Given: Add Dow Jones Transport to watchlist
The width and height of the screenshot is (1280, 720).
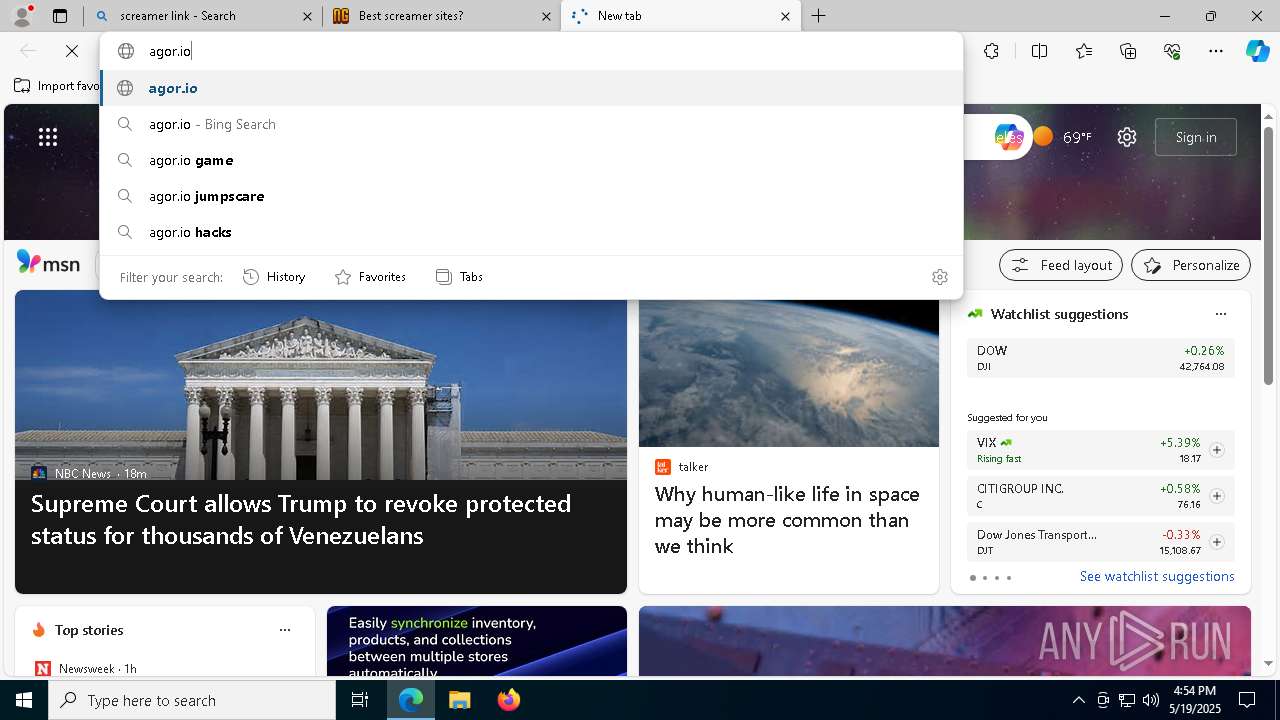Looking at the screenshot, I should pos(1217,542).
